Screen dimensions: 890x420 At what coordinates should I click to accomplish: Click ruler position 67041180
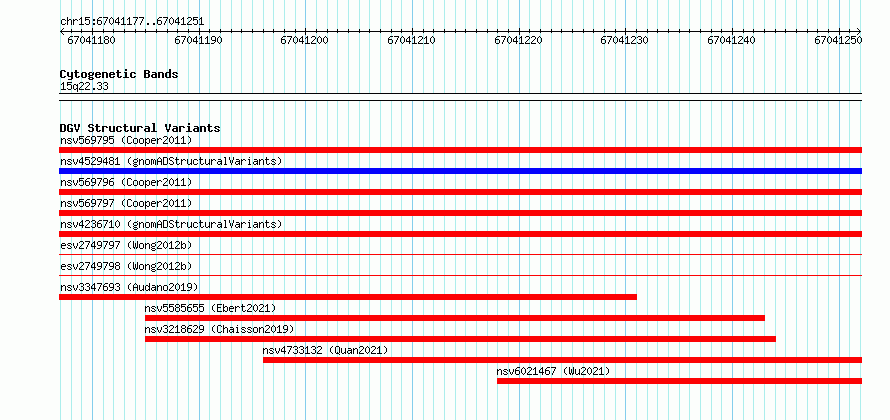point(91,40)
